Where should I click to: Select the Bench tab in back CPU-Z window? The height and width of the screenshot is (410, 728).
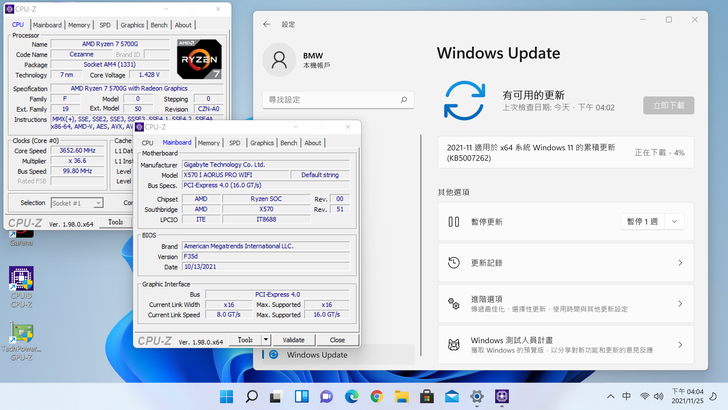[160, 25]
